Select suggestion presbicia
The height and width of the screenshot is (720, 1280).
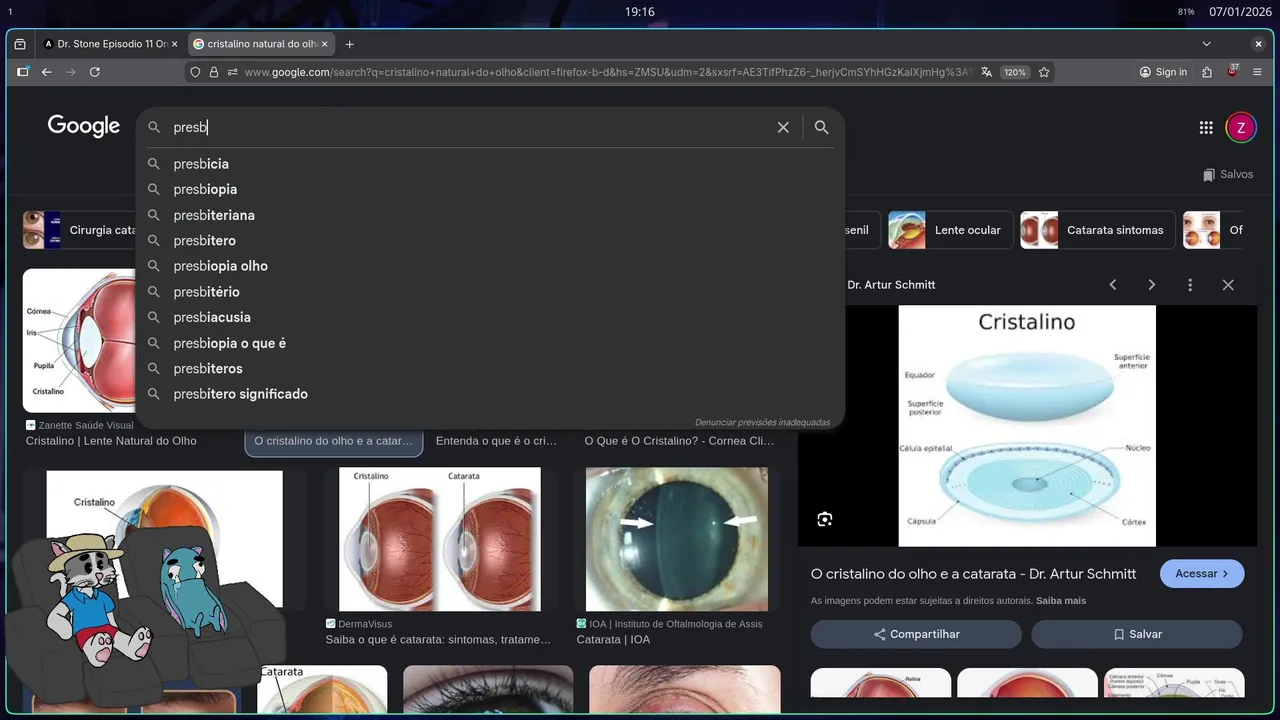(490, 164)
